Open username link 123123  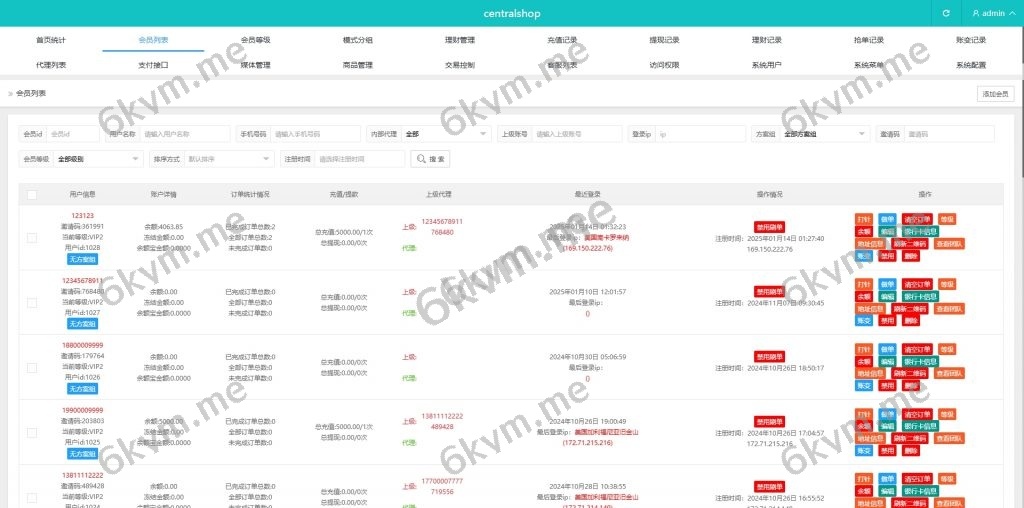[83, 215]
